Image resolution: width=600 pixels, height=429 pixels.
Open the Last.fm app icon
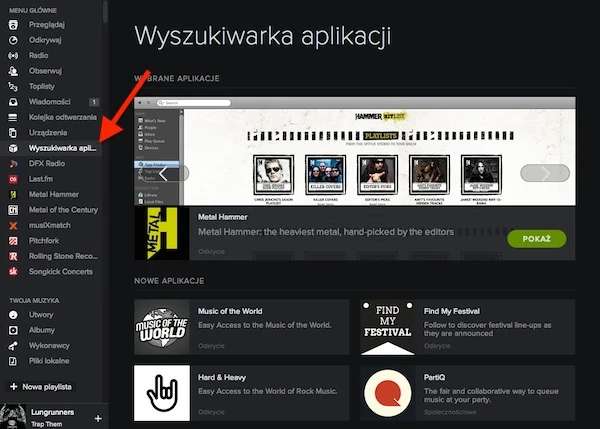(13, 179)
